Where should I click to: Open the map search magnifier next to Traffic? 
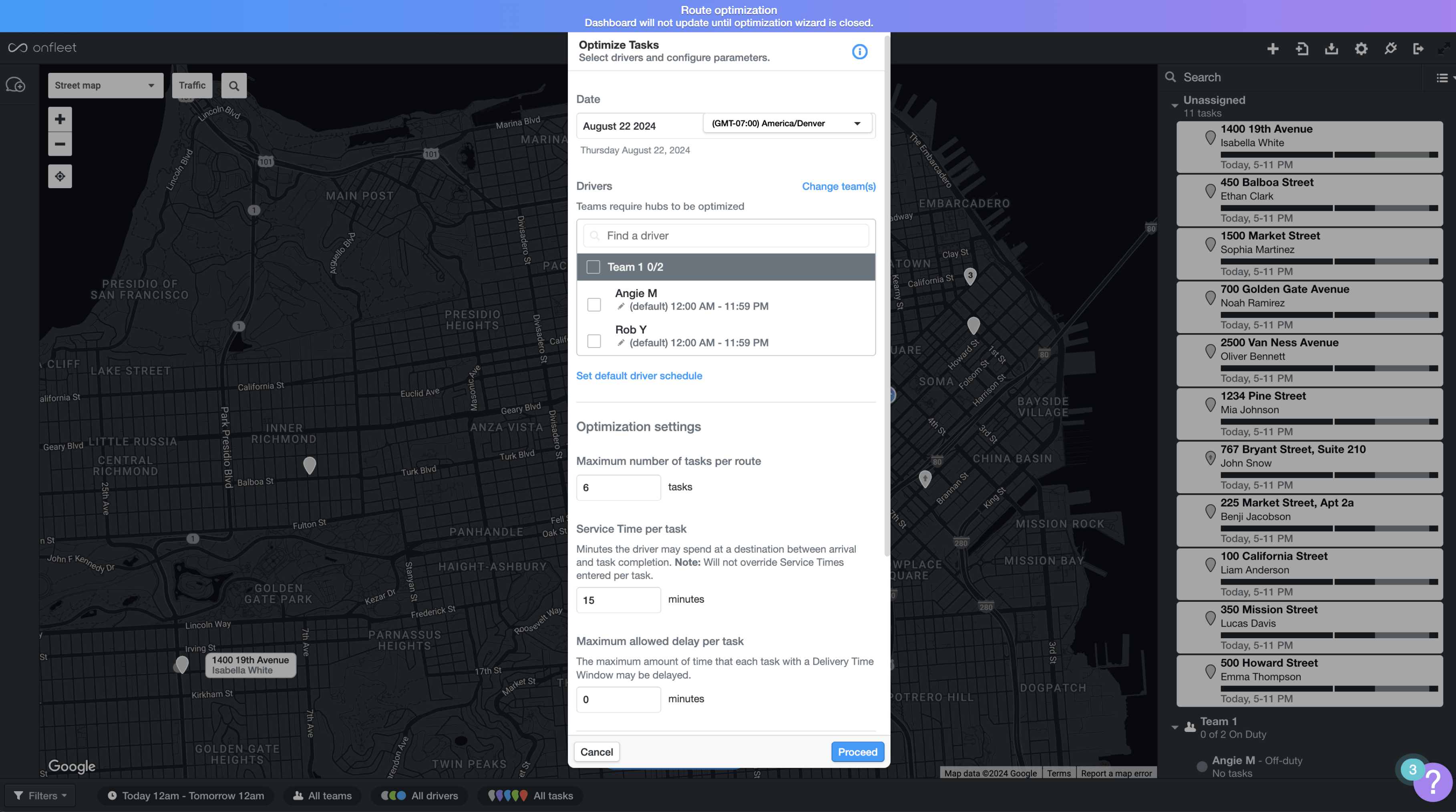(234, 85)
